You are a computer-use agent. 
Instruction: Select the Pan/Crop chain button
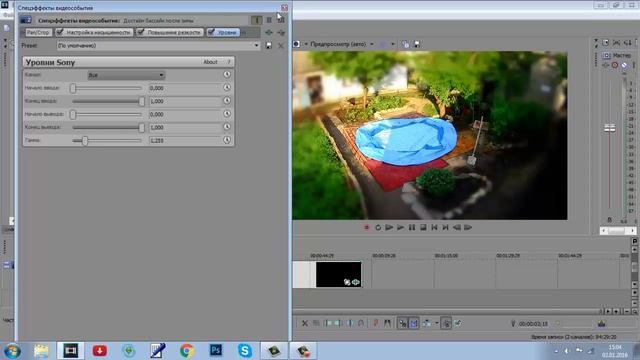click(x=38, y=32)
